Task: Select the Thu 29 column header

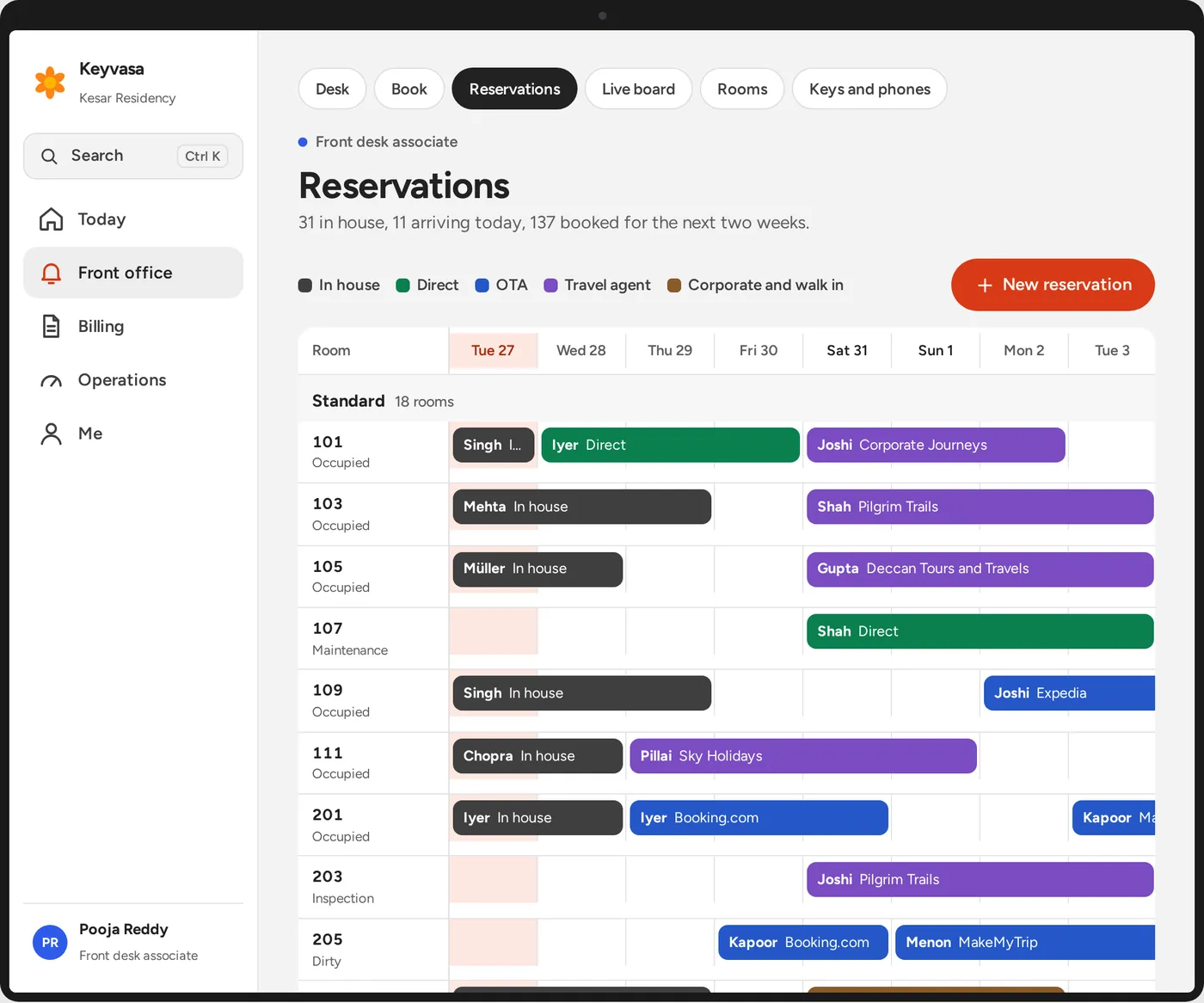Action: point(670,350)
